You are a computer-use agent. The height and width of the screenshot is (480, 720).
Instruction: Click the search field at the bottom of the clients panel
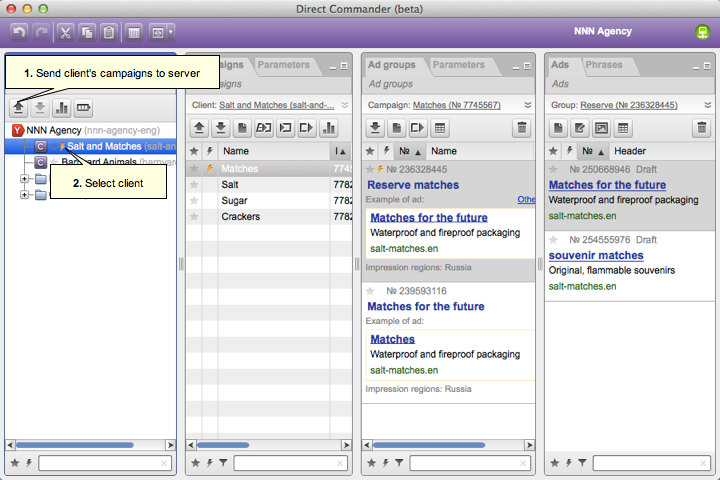pyautogui.click(x=105, y=463)
